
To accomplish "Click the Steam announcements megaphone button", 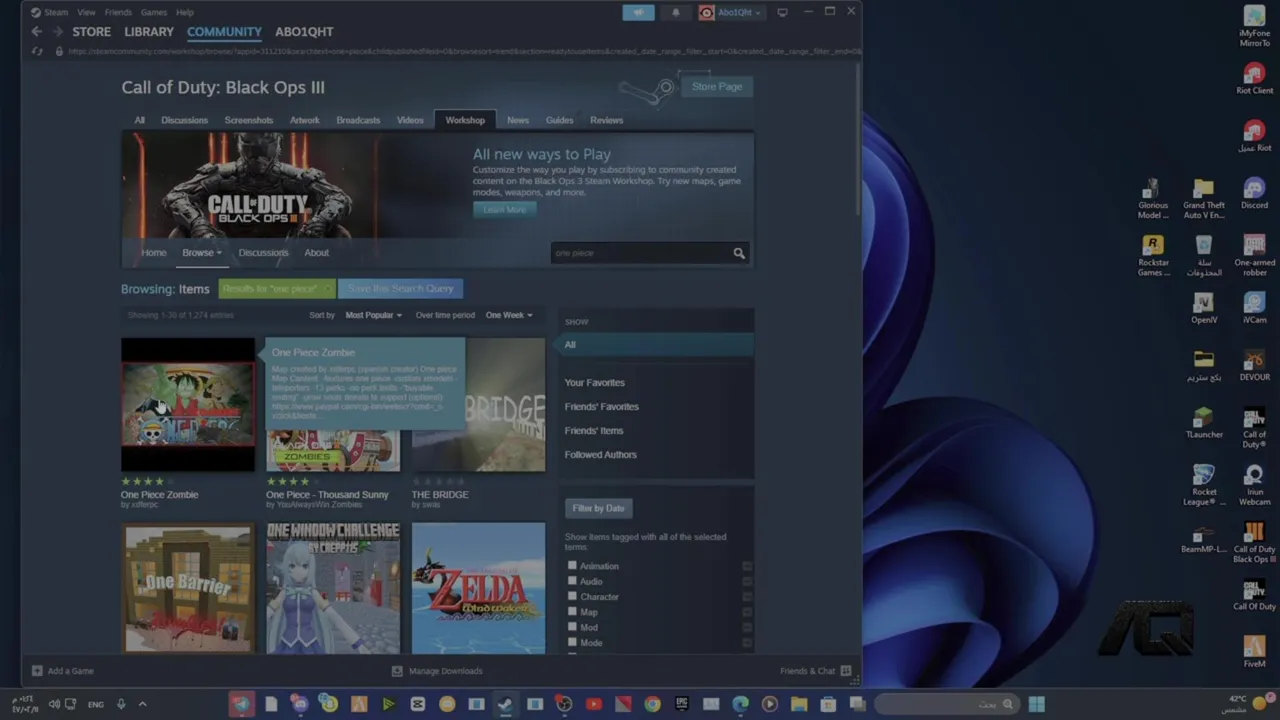I will (x=638, y=12).
